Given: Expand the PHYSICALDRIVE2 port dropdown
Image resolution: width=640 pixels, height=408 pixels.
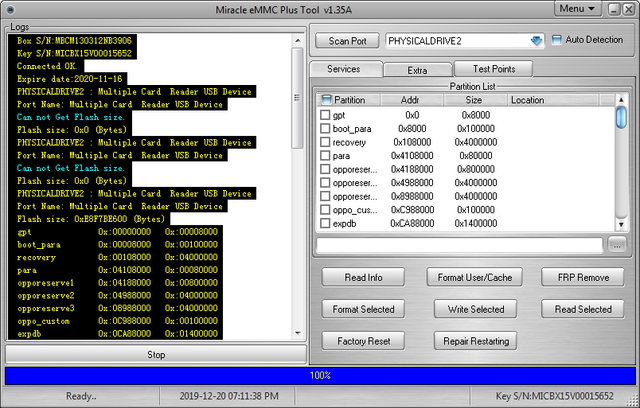Looking at the screenshot, I should point(536,41).
